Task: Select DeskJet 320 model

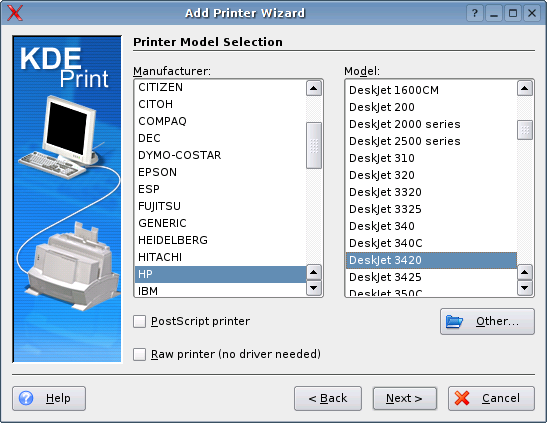Action: 431,175
